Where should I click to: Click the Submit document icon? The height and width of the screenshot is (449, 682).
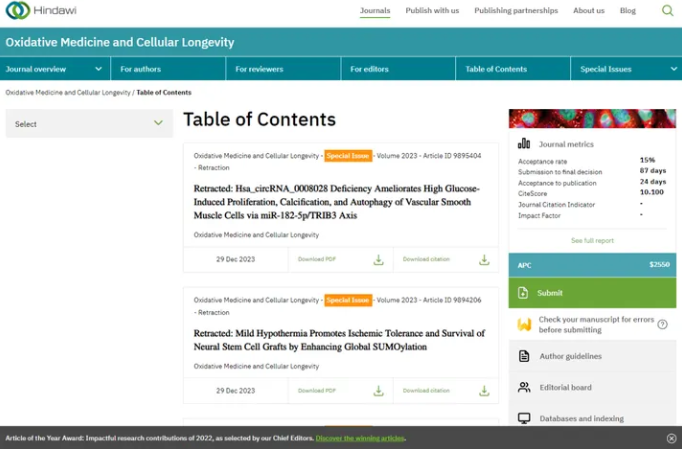(x=523, y=293)
